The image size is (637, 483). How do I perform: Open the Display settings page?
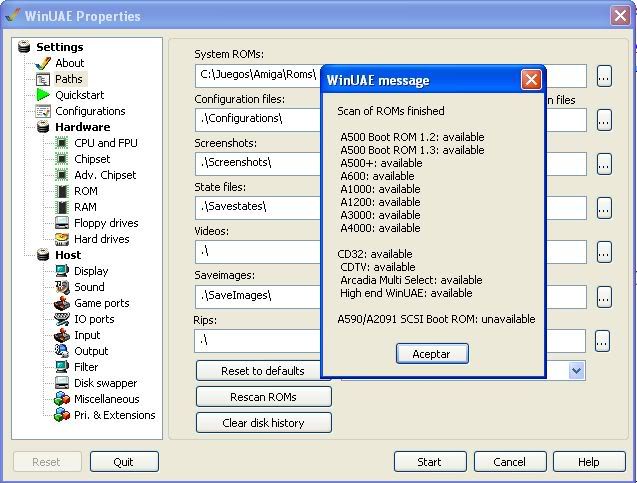click(91, 271)
